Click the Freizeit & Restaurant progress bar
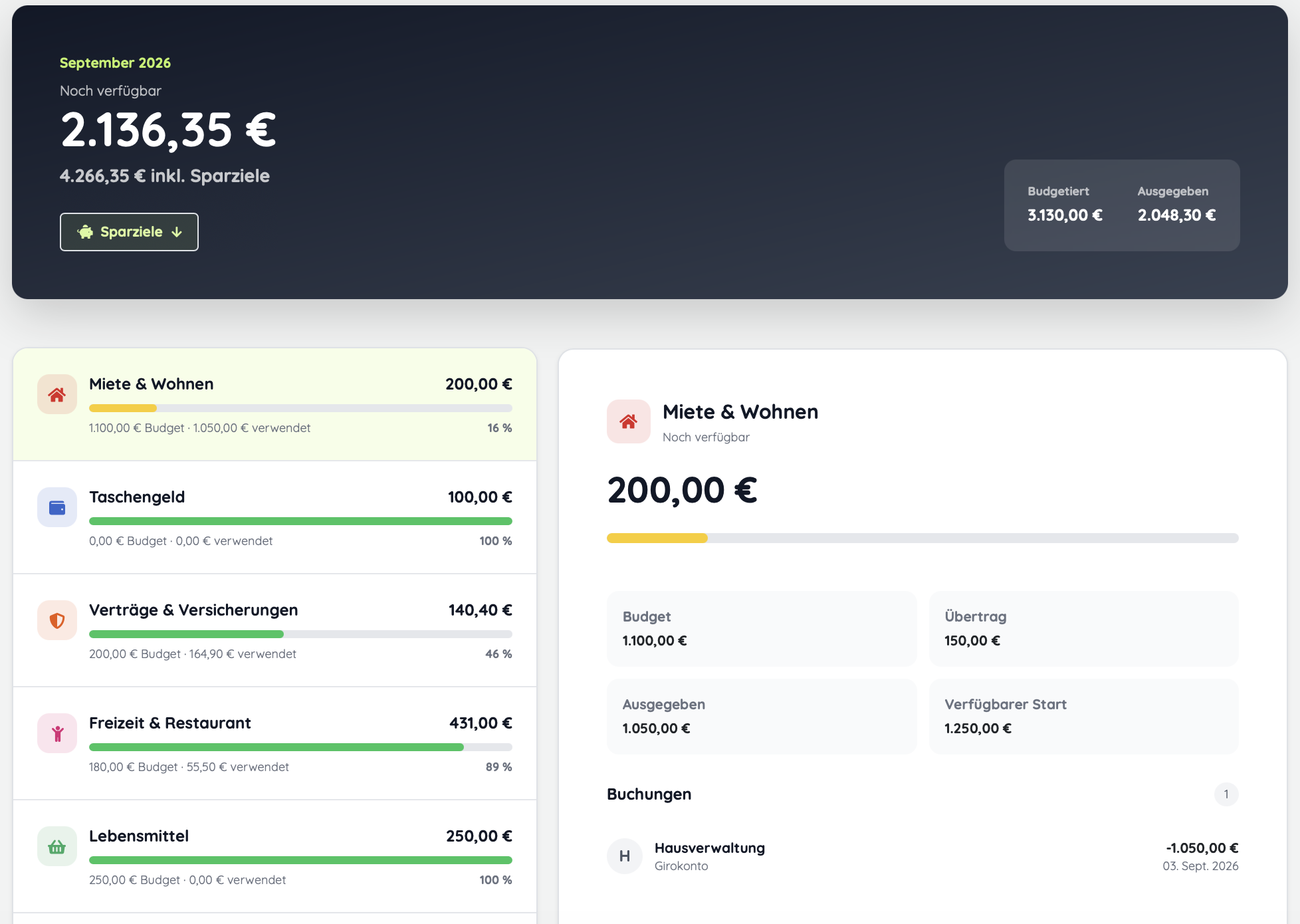 [x=300, y=747]
